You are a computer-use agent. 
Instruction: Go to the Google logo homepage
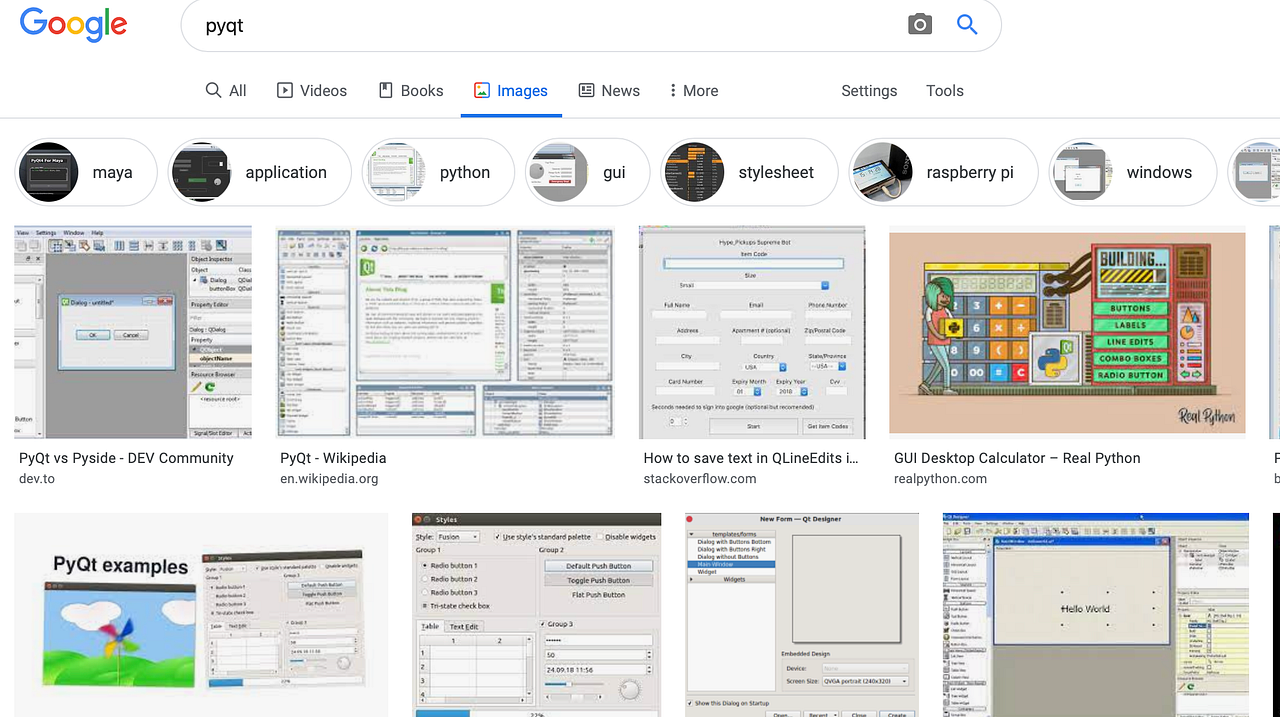(x=74, y=25)
